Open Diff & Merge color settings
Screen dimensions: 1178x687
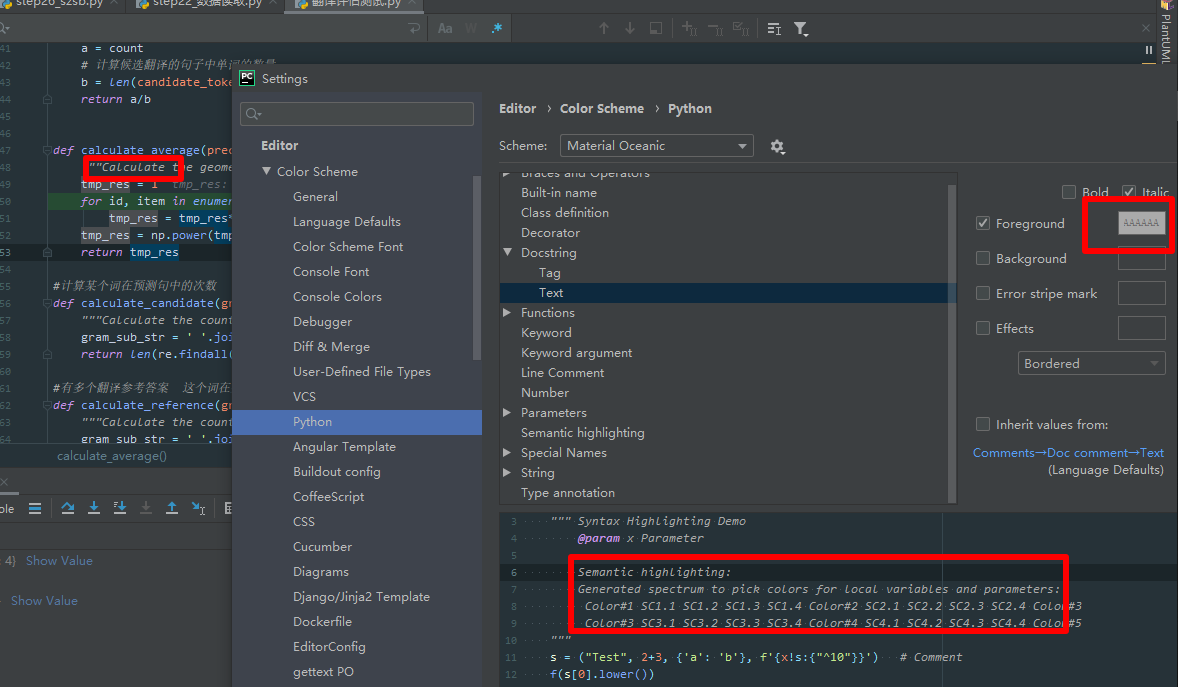click(x=331, y=347)
